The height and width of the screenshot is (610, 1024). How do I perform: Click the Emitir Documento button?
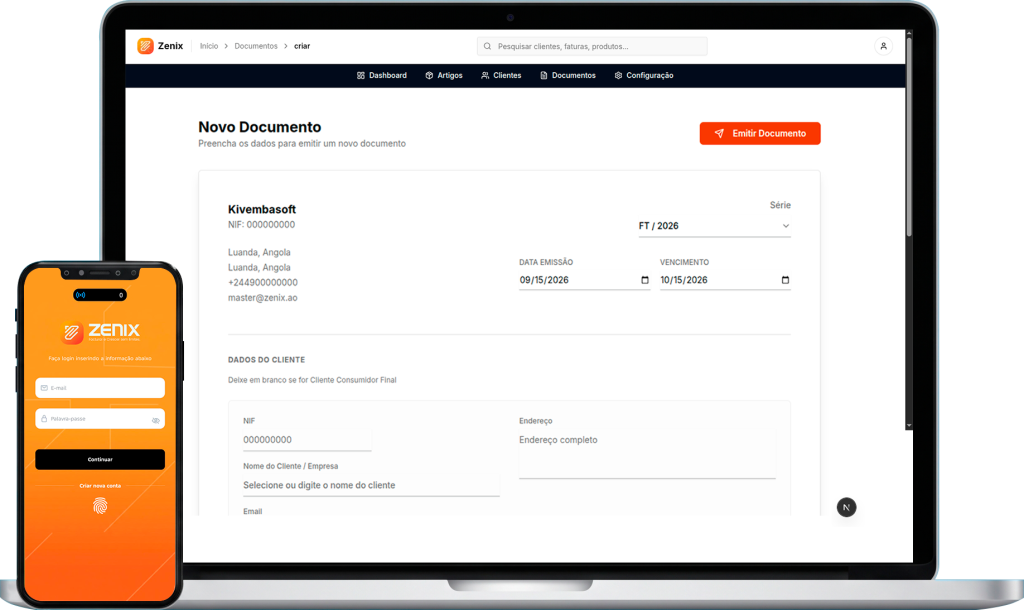pyautogui.click(x=760, y=133)
